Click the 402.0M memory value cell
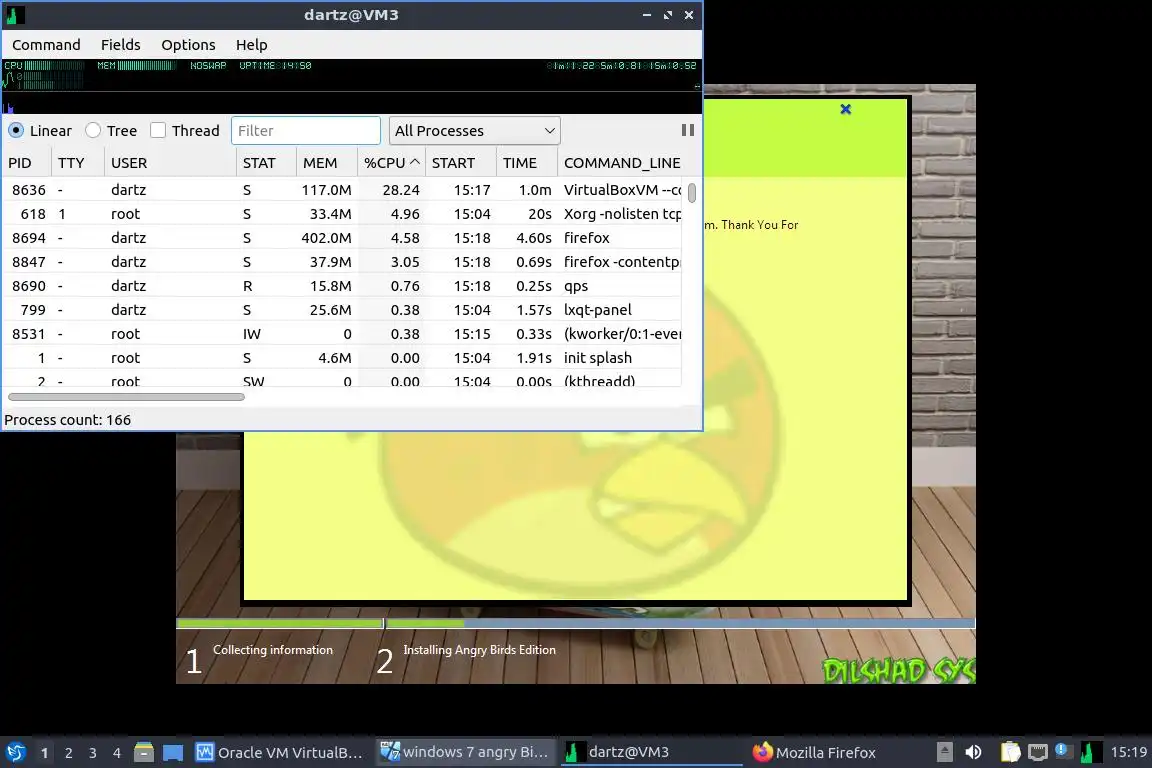Screen dimensions: 1152x768 pos(326,238)
